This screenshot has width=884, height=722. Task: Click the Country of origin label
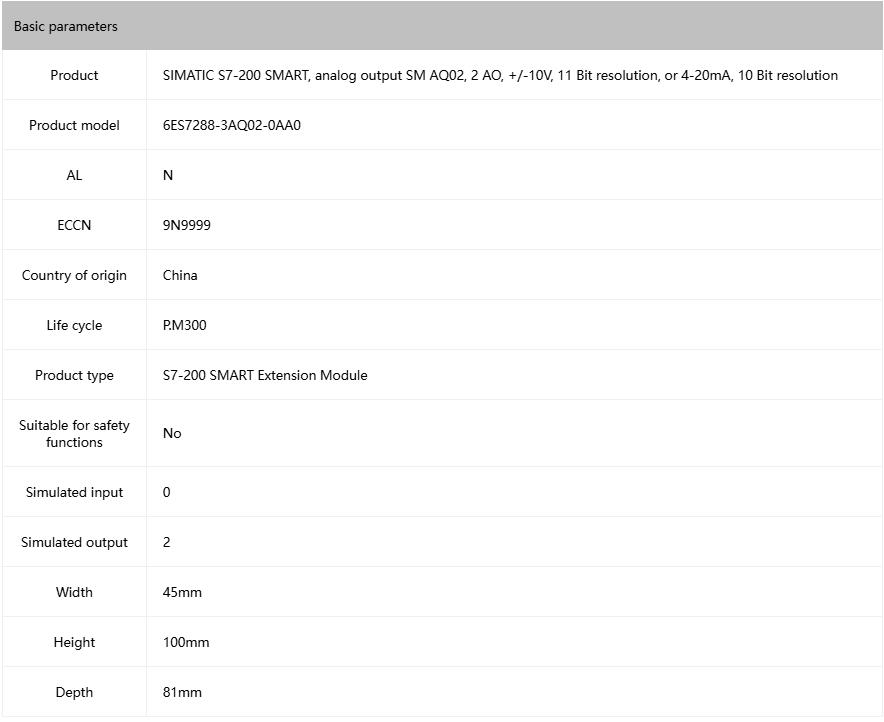pyautogui.click(x=74, y=275)
